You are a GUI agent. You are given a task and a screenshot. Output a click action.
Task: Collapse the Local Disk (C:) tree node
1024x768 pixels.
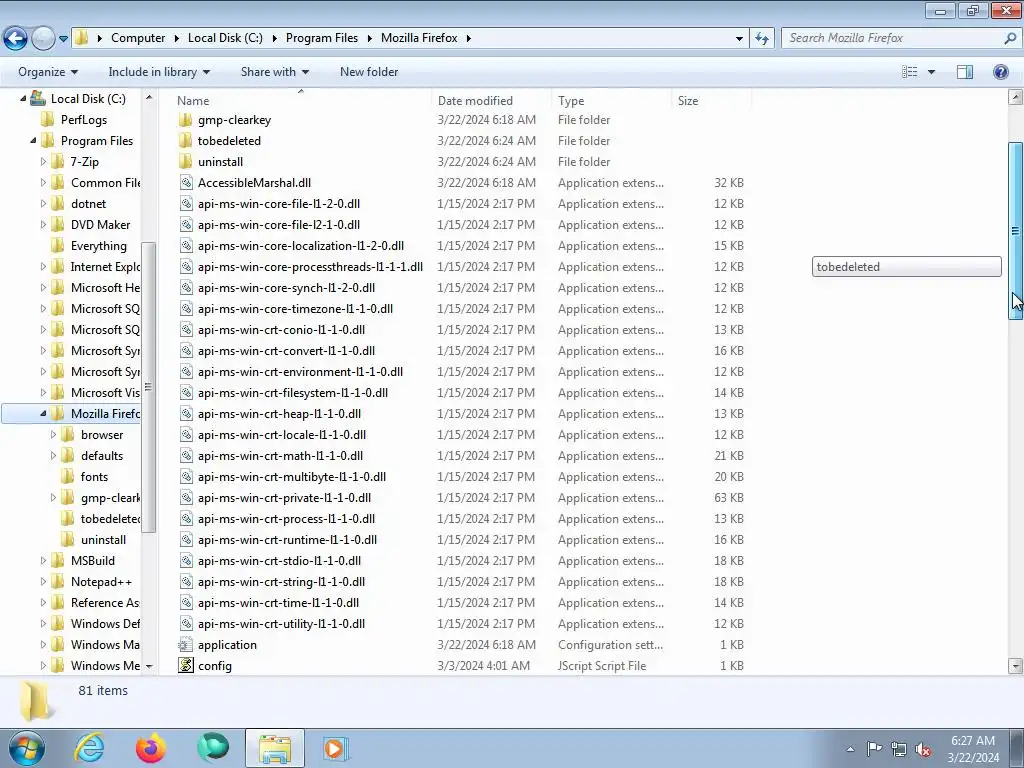click(x=23, y=99)
